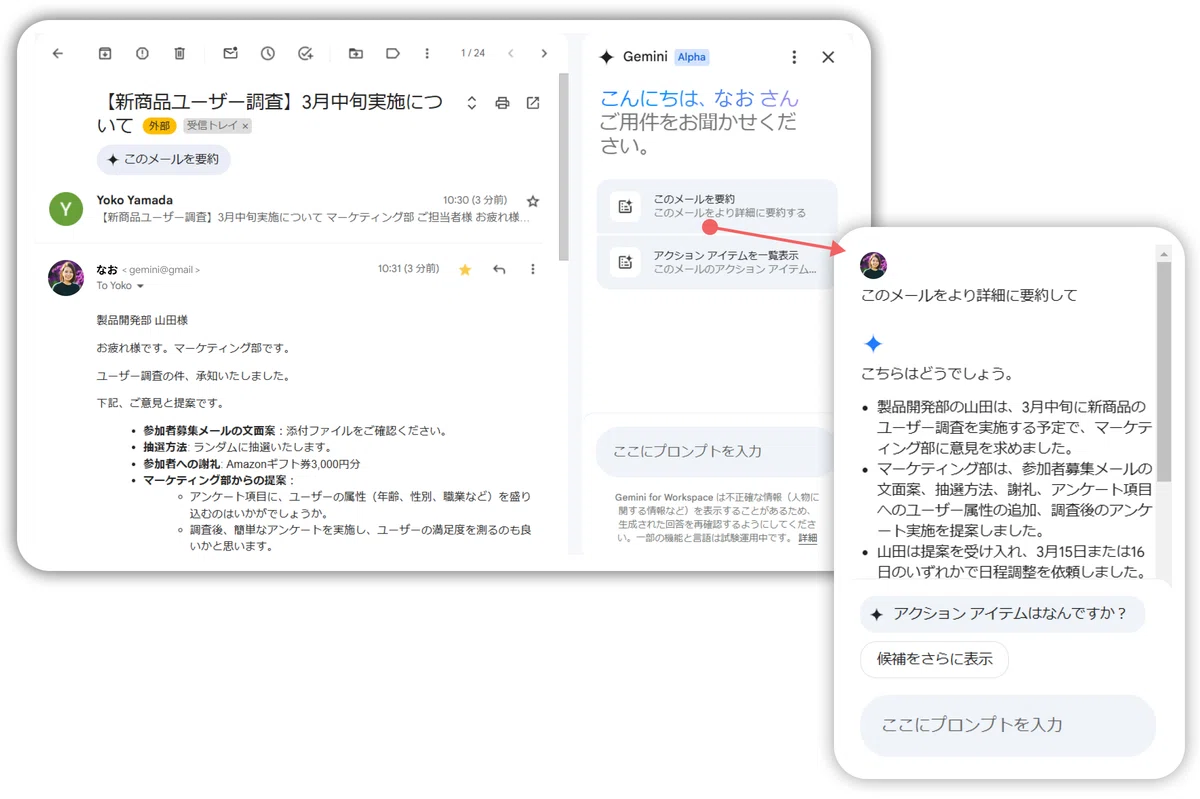The image size is (1200, 799).
Task: Expand all messages with the up-down arrows icon
Action: 472,103
